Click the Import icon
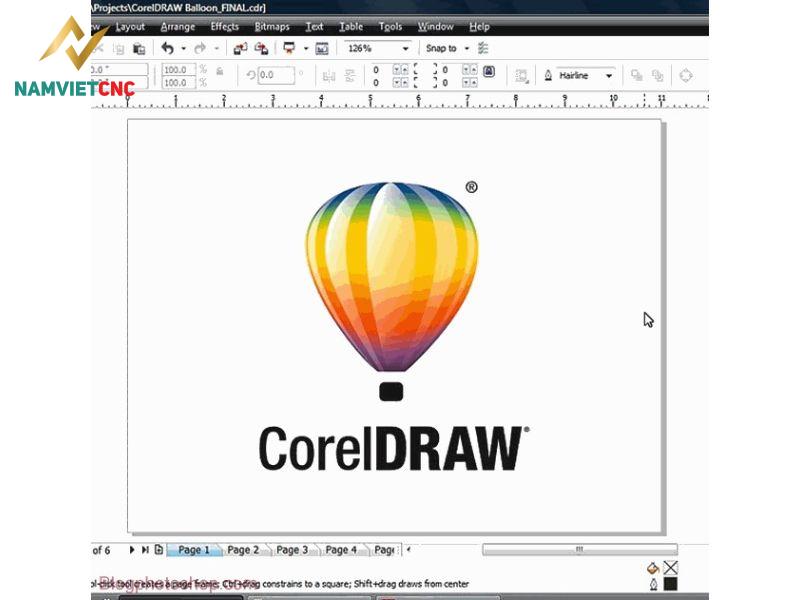 240,48
